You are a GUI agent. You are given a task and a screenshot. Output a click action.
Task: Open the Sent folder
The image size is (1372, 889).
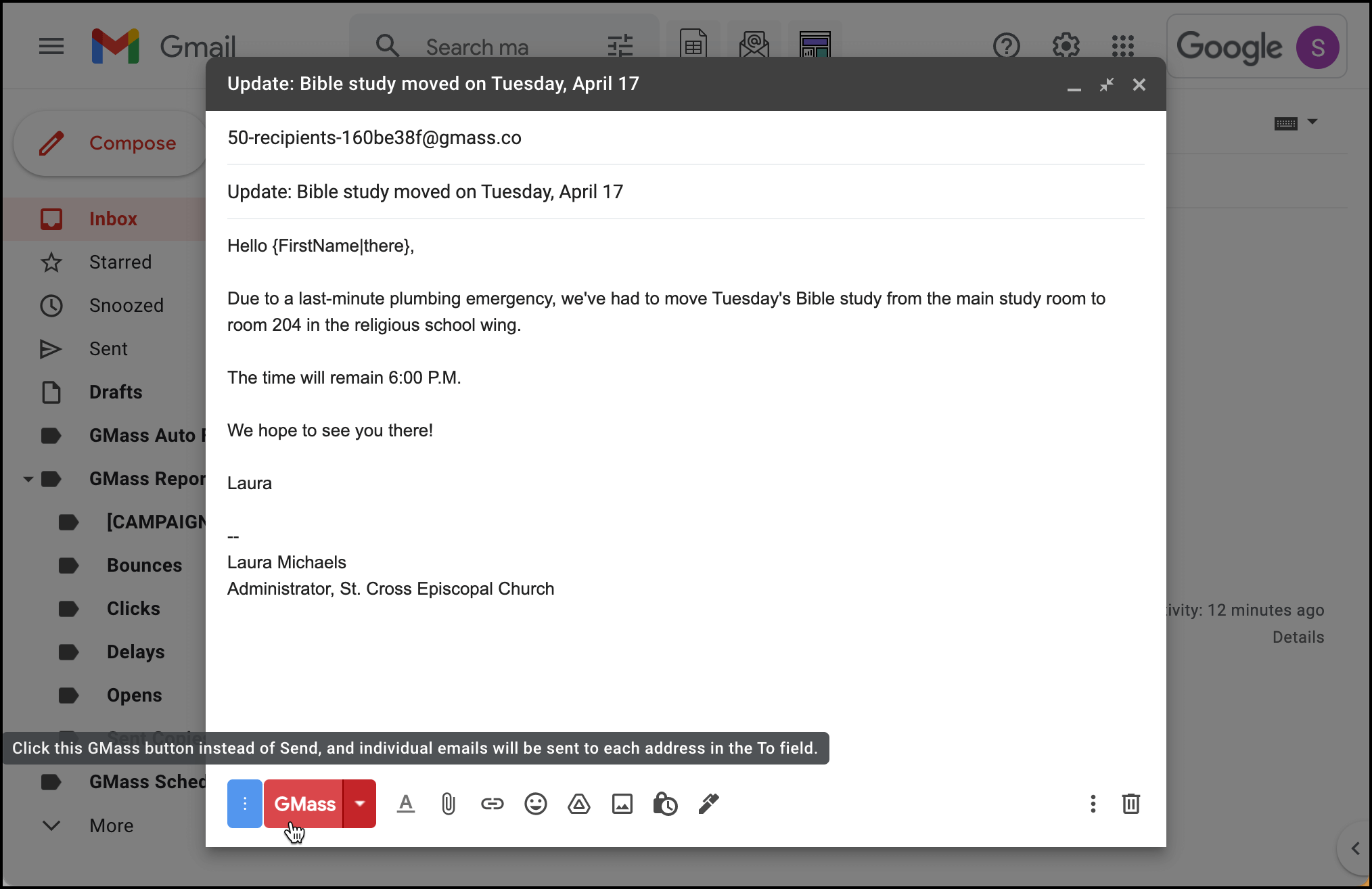(x=104, y=349)
